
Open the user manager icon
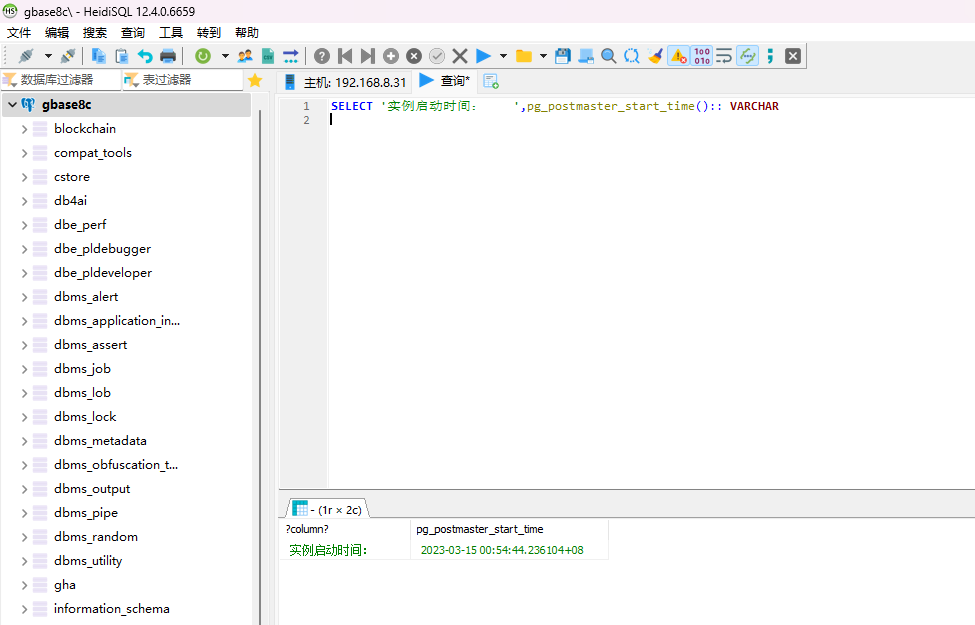click(245, 56)
